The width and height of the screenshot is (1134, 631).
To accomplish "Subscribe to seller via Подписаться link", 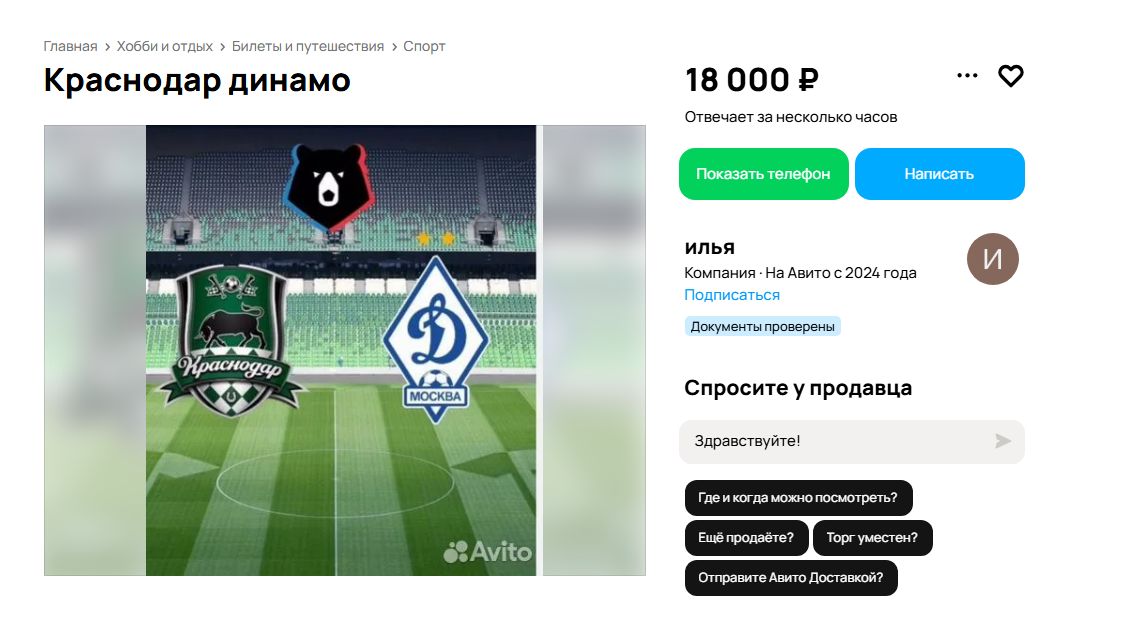I will click(x=732, y=295).
